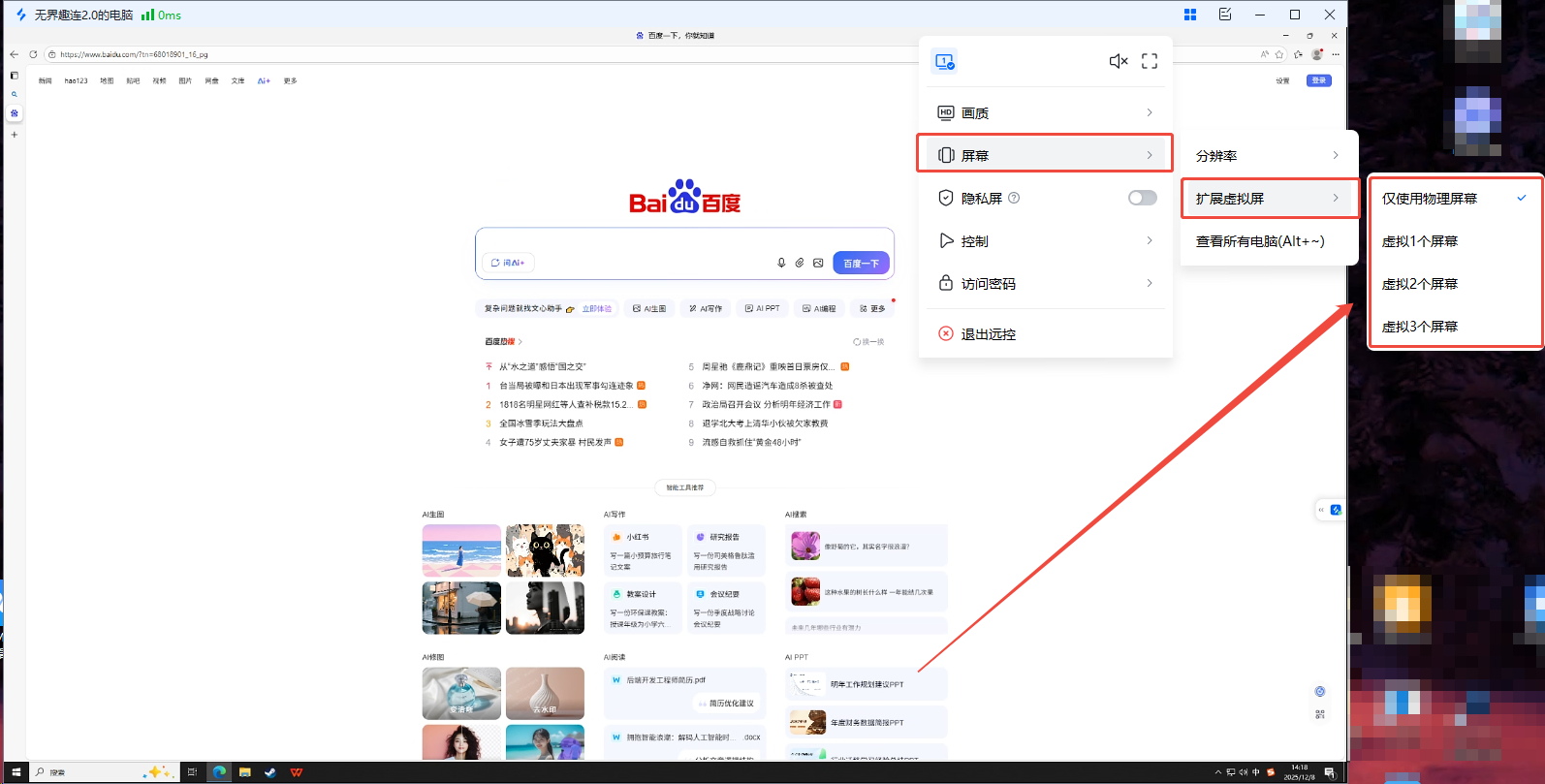Image resolution: width=1545 pixels, height=784 pixels.
Task: Click the 问AI+ button in search box
Action: 508,263
